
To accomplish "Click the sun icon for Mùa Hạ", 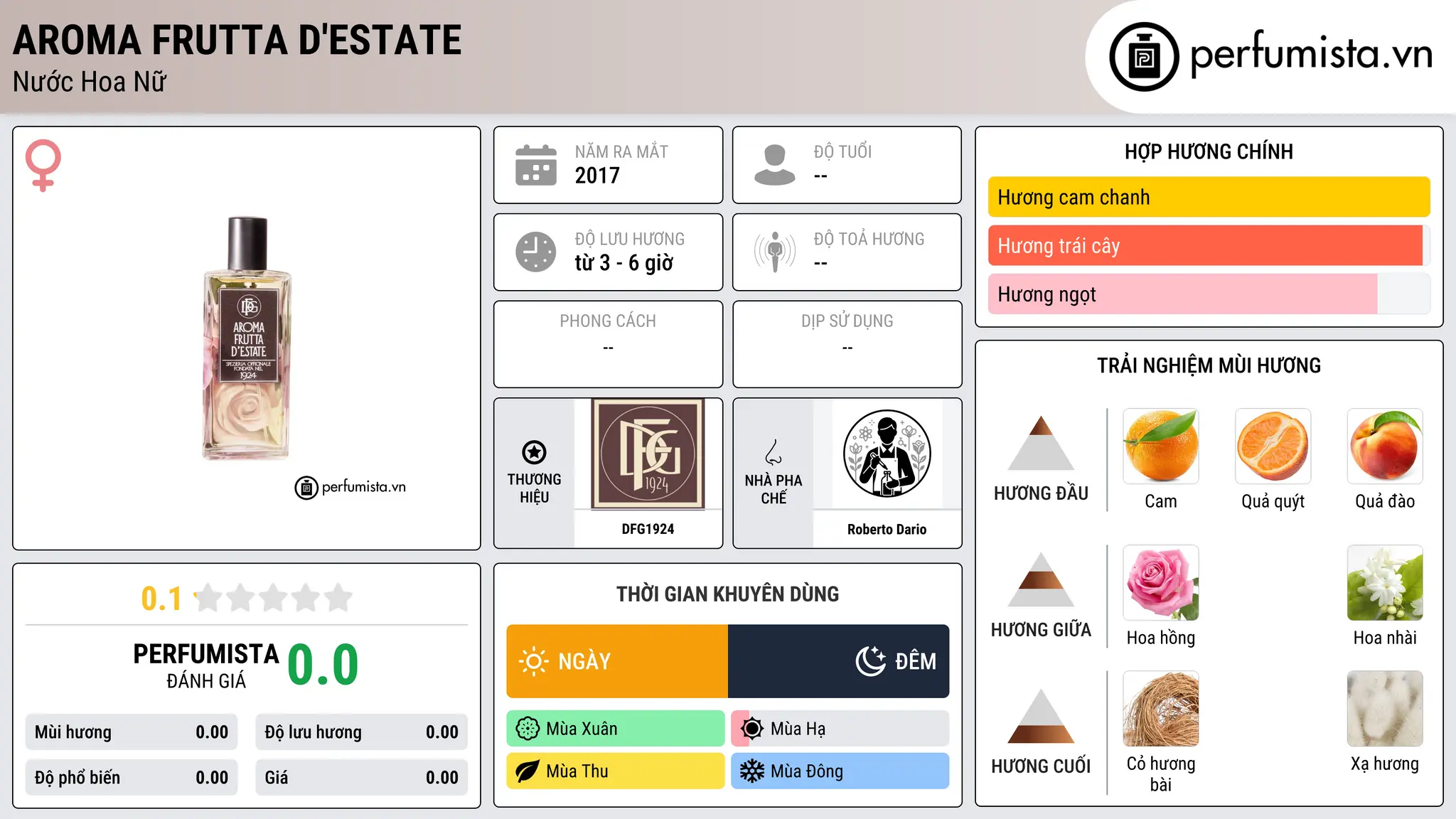I will (x=752, y=729).
